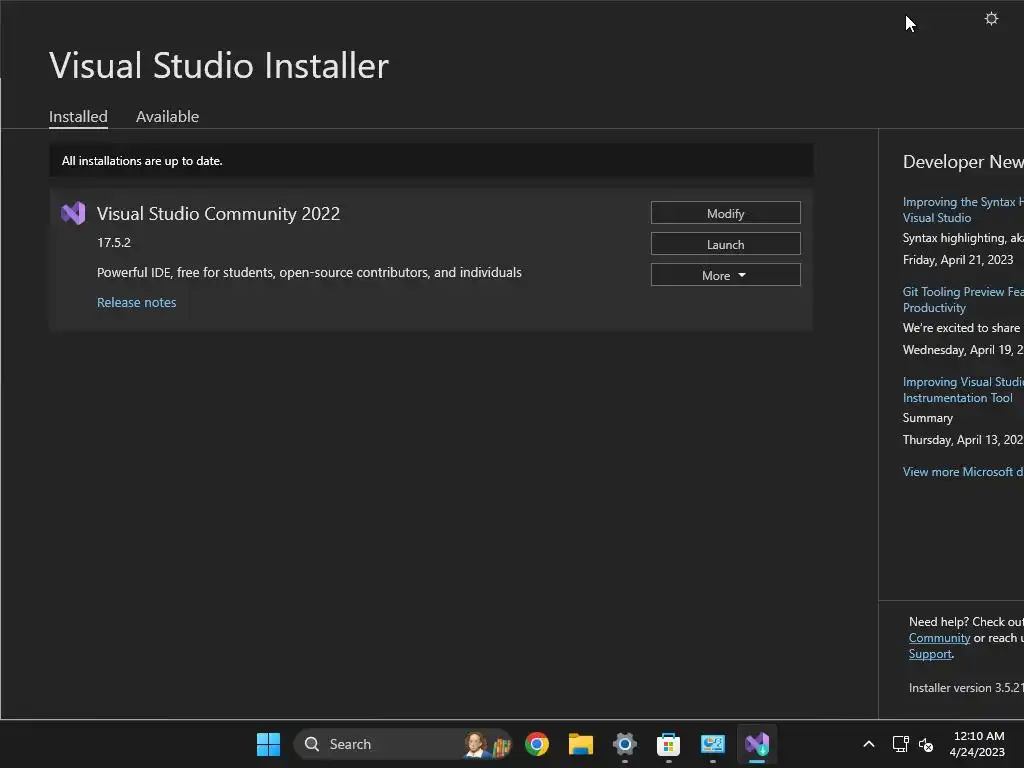Screen dimensions: 1024x768
Task: Click the 'Powerful IDE, free for students' description
Action: click(309, 272)
